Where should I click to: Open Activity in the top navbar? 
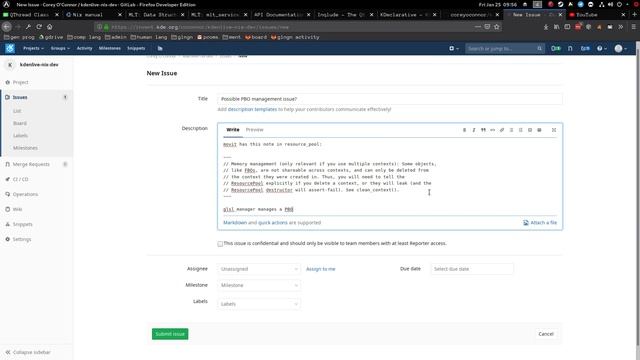84,48
